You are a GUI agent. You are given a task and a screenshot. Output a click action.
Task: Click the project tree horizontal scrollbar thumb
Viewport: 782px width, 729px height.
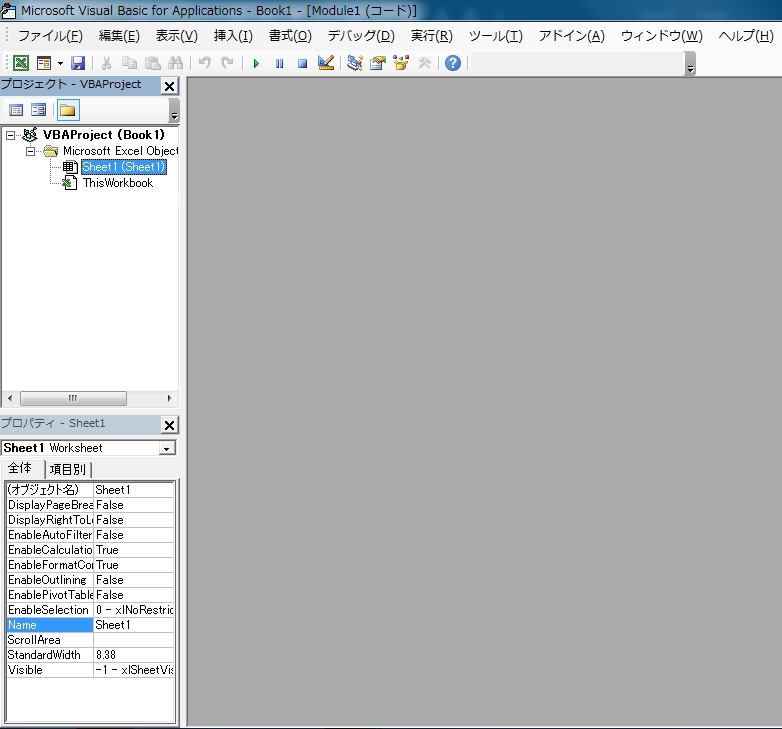(x=73, y=398)
